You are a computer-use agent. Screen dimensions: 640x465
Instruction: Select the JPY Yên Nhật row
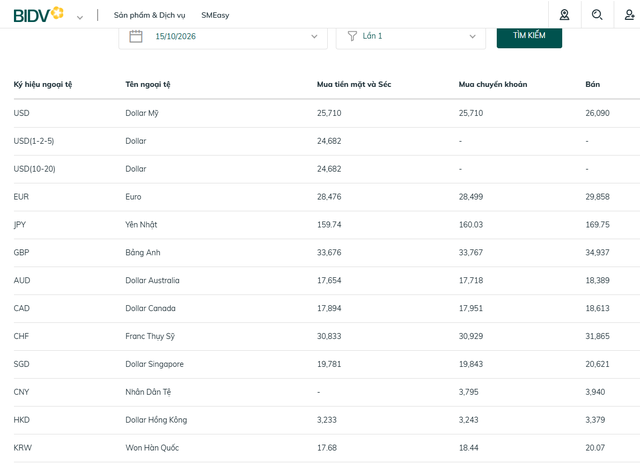point(327,225)
